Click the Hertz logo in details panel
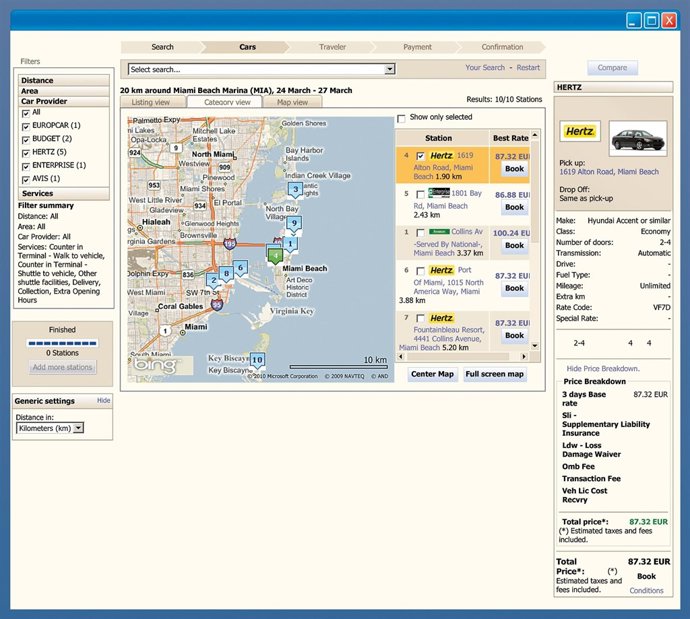The height and width of the screenshot is (619, 690). 580,132
